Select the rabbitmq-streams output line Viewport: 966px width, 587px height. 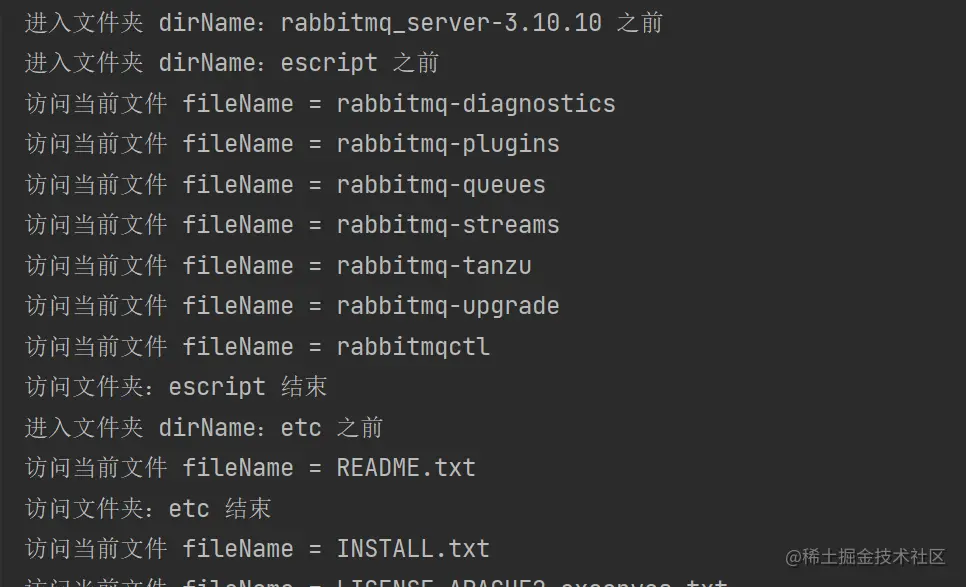[x=292, y=225]
